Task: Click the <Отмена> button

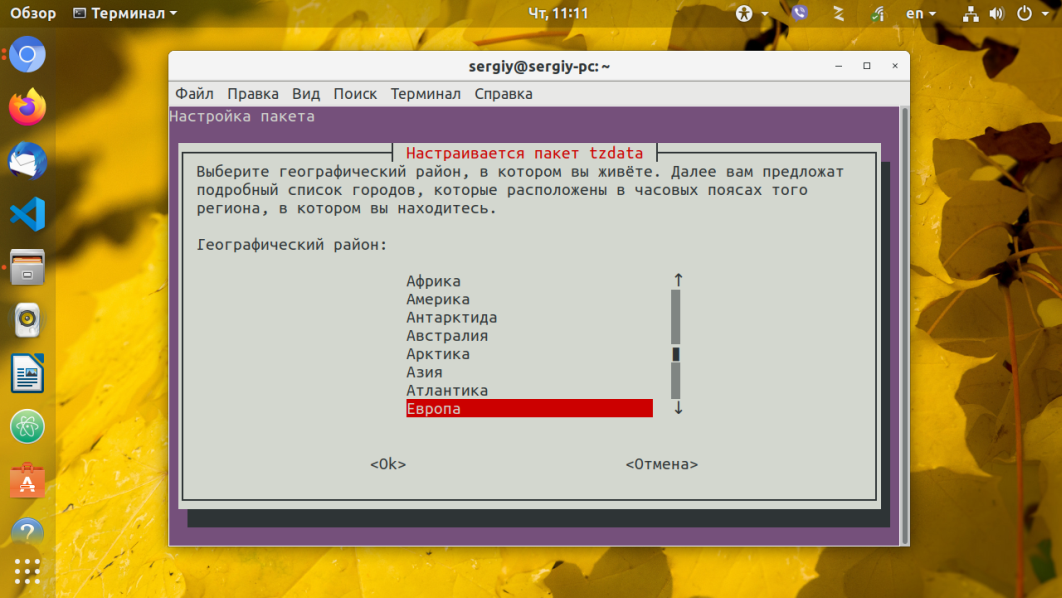Action: (x=662, y=464)
